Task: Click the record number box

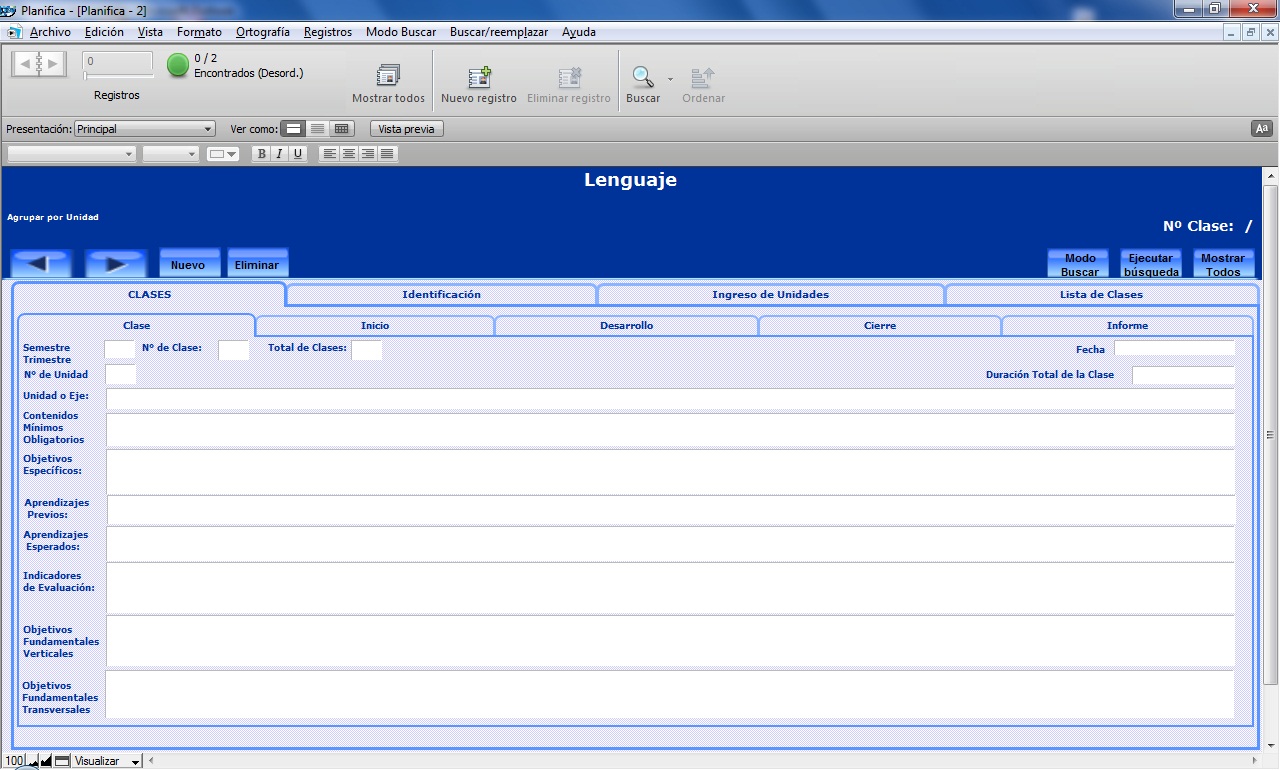Action: click(x=118, y=62)
